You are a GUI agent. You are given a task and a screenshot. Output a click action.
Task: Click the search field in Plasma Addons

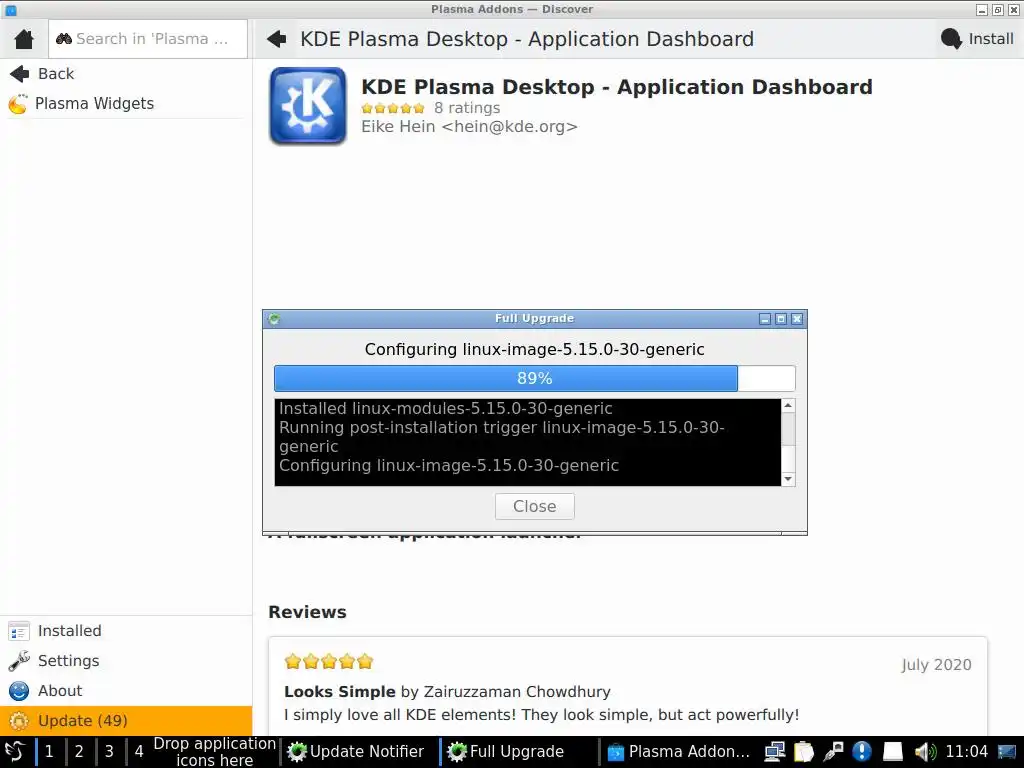point(148,39)
